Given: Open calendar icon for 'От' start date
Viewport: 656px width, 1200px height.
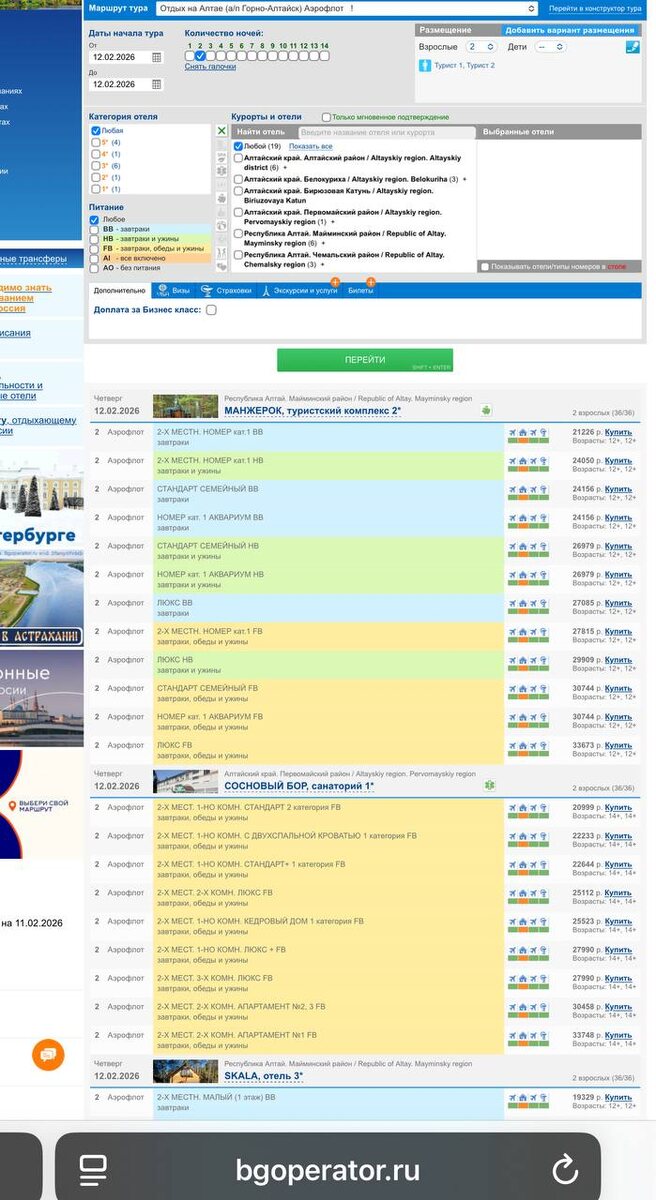Looking at the screenshot, I should pyautogui.click(x=156, y=58).
